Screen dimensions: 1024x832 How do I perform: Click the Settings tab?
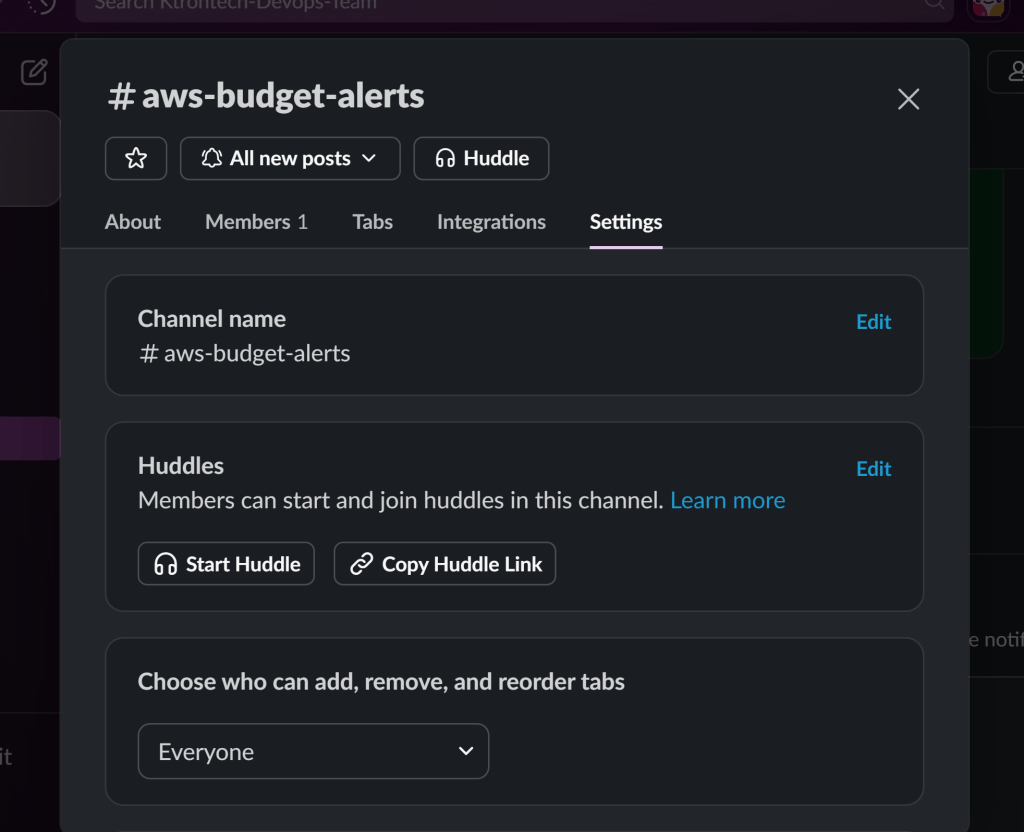click(x=626, y=222)
